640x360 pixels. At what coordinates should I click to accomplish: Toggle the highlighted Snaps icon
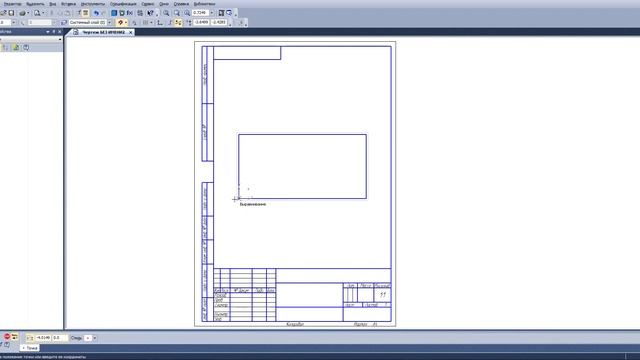(x=120, y=22)
